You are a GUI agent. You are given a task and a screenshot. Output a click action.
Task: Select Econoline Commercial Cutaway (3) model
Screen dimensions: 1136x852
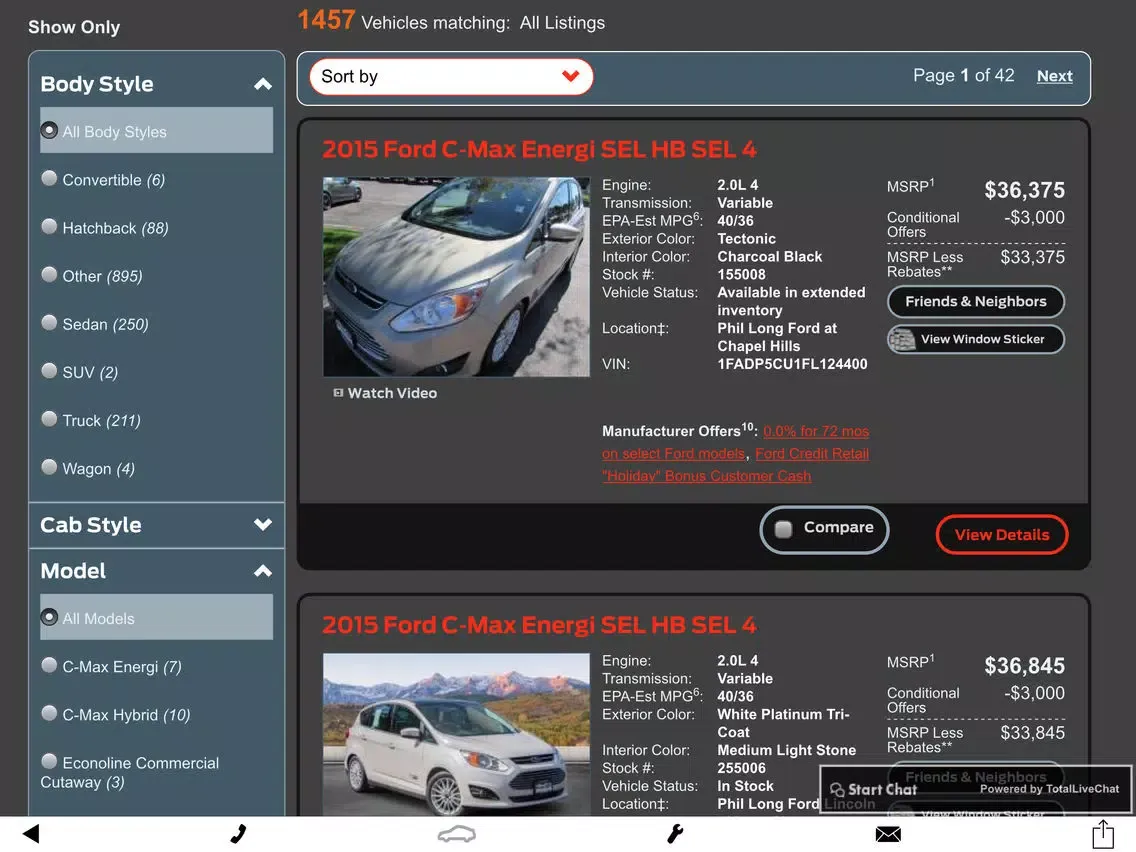pyautogui.click(x=49, y=761)
